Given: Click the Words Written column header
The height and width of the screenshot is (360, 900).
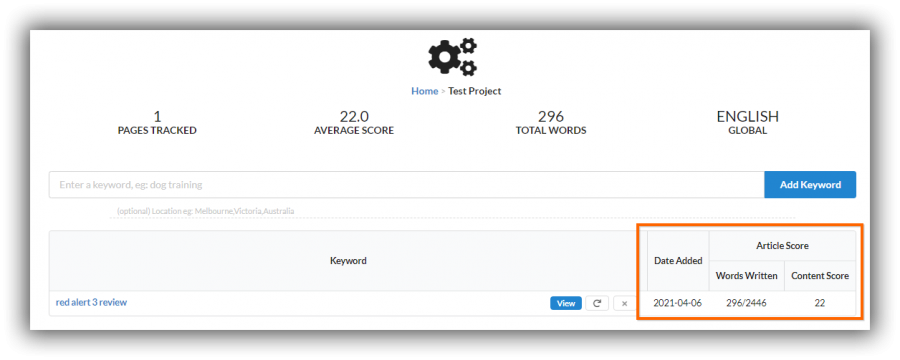Looking at the screenshot, I should click(x=746, y=276).
